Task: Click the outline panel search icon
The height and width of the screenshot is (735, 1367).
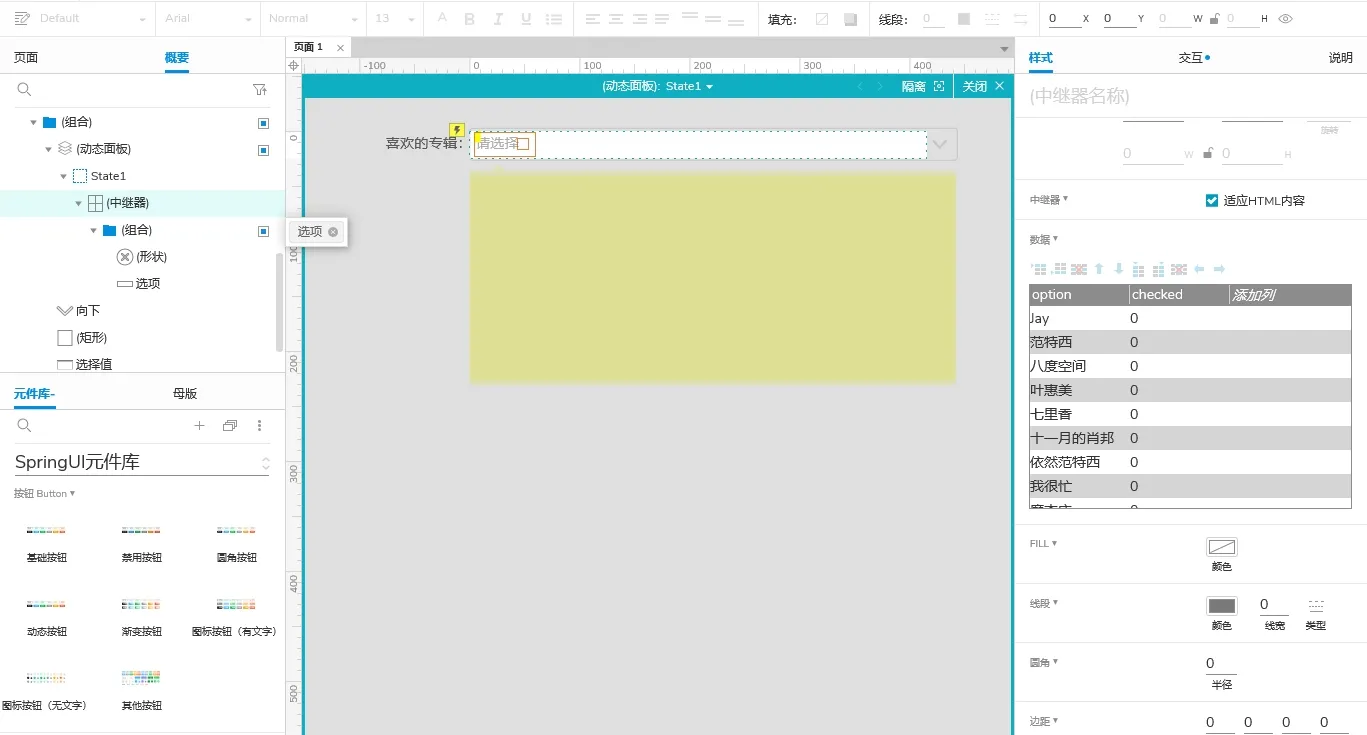Action: [24, 90]
